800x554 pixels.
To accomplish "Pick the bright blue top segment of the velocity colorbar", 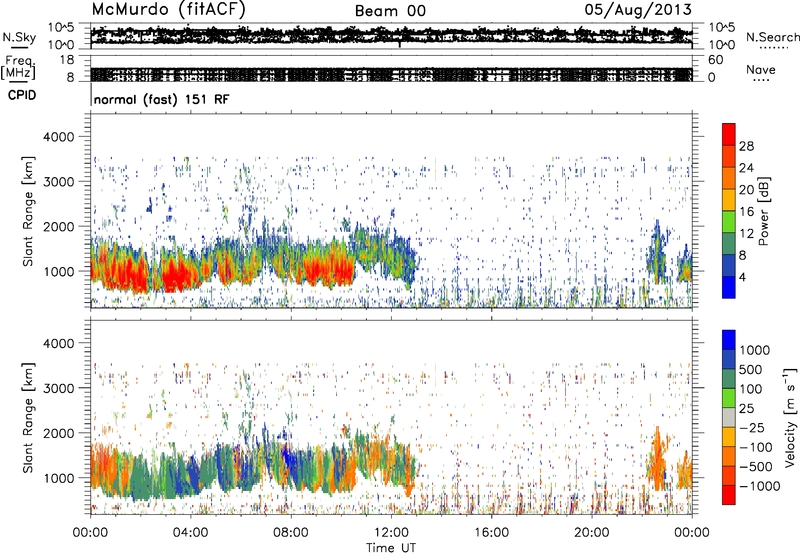I will (x=729, y=340).
